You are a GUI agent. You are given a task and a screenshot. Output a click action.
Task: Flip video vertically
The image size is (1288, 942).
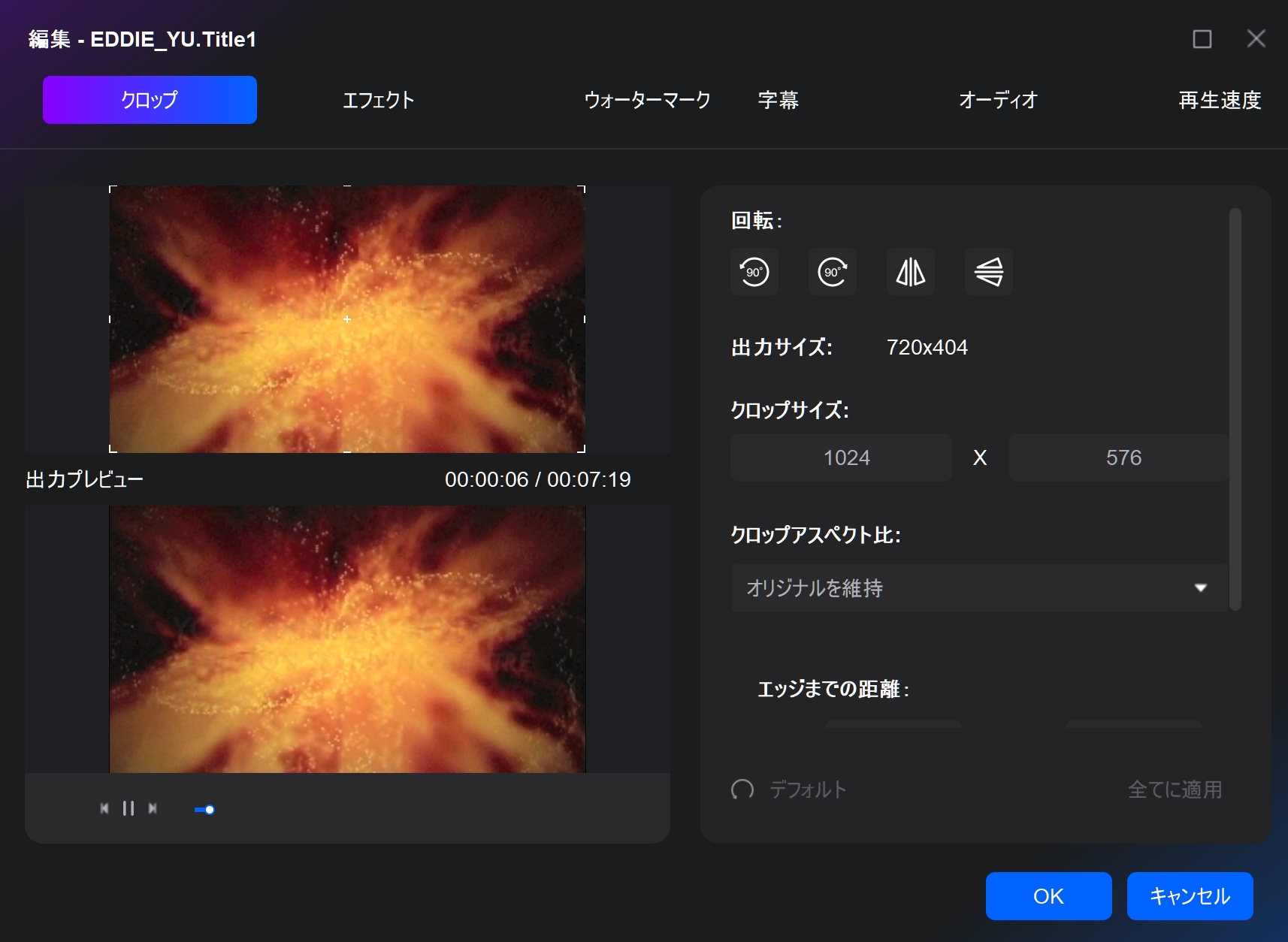(988, 272)
